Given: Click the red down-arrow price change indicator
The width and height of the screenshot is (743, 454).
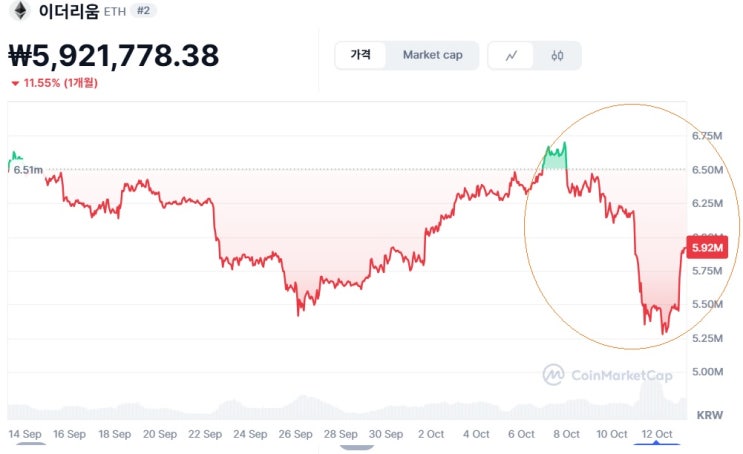Looking at the screenshot, I should (x=14, y=83).
